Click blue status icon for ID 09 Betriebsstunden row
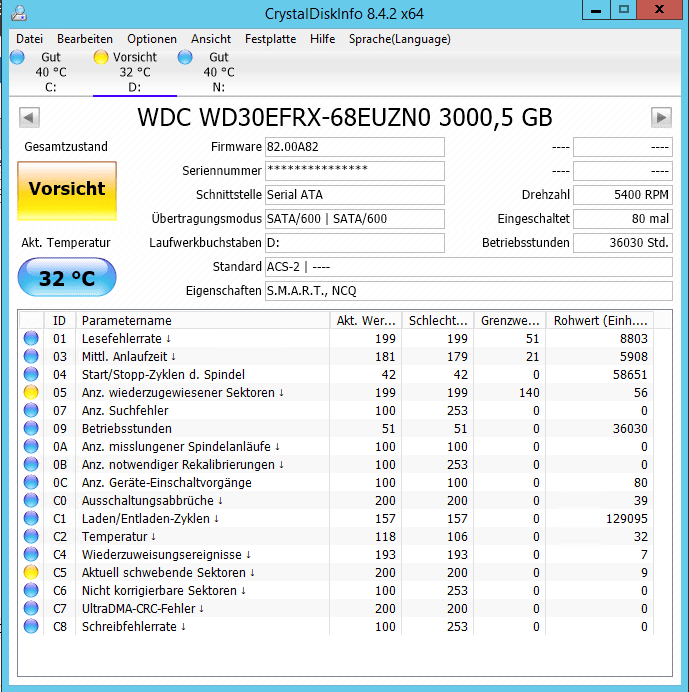Viewport: 689px width, 692px height. [31, 429]
